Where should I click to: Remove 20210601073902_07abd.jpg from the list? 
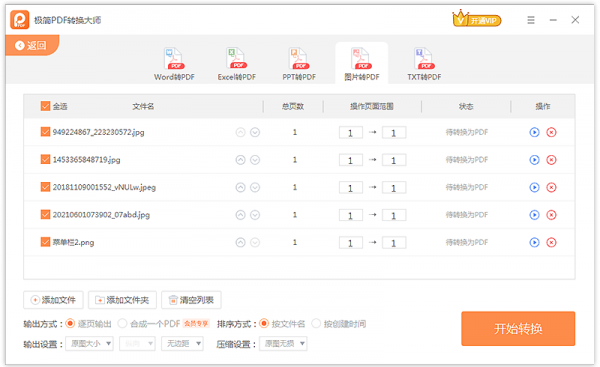(x=551, y=215)
